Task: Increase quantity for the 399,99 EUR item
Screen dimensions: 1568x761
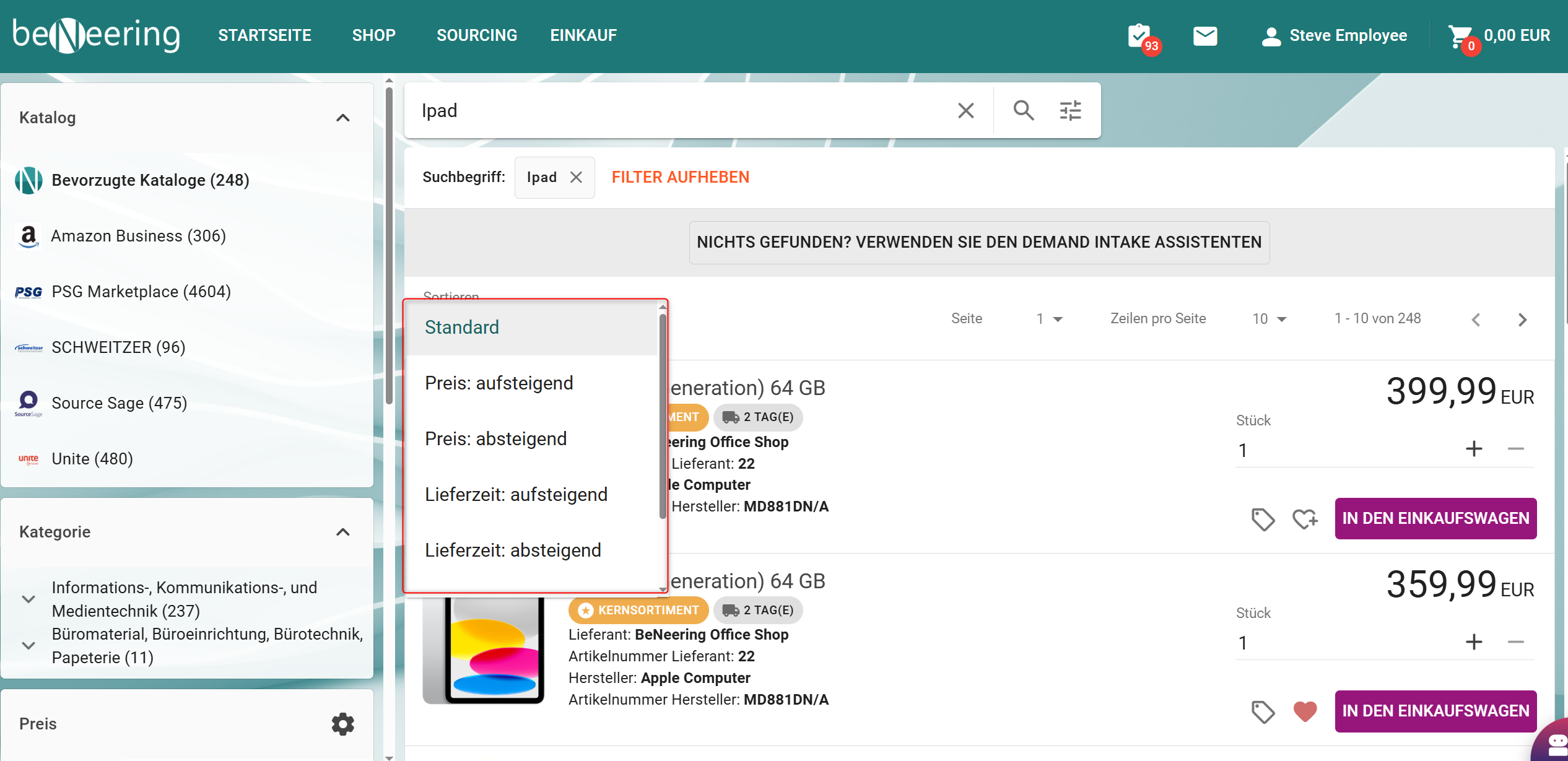Action: point(1474,448)
